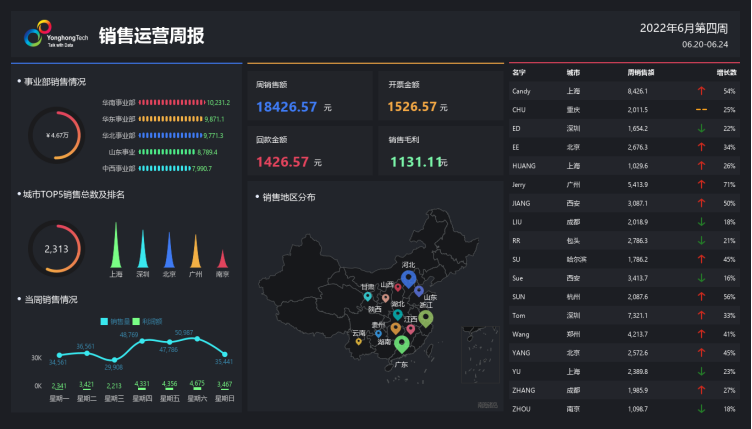
Task: Click the yellow map pin near 云南
Action: [359, 342]
